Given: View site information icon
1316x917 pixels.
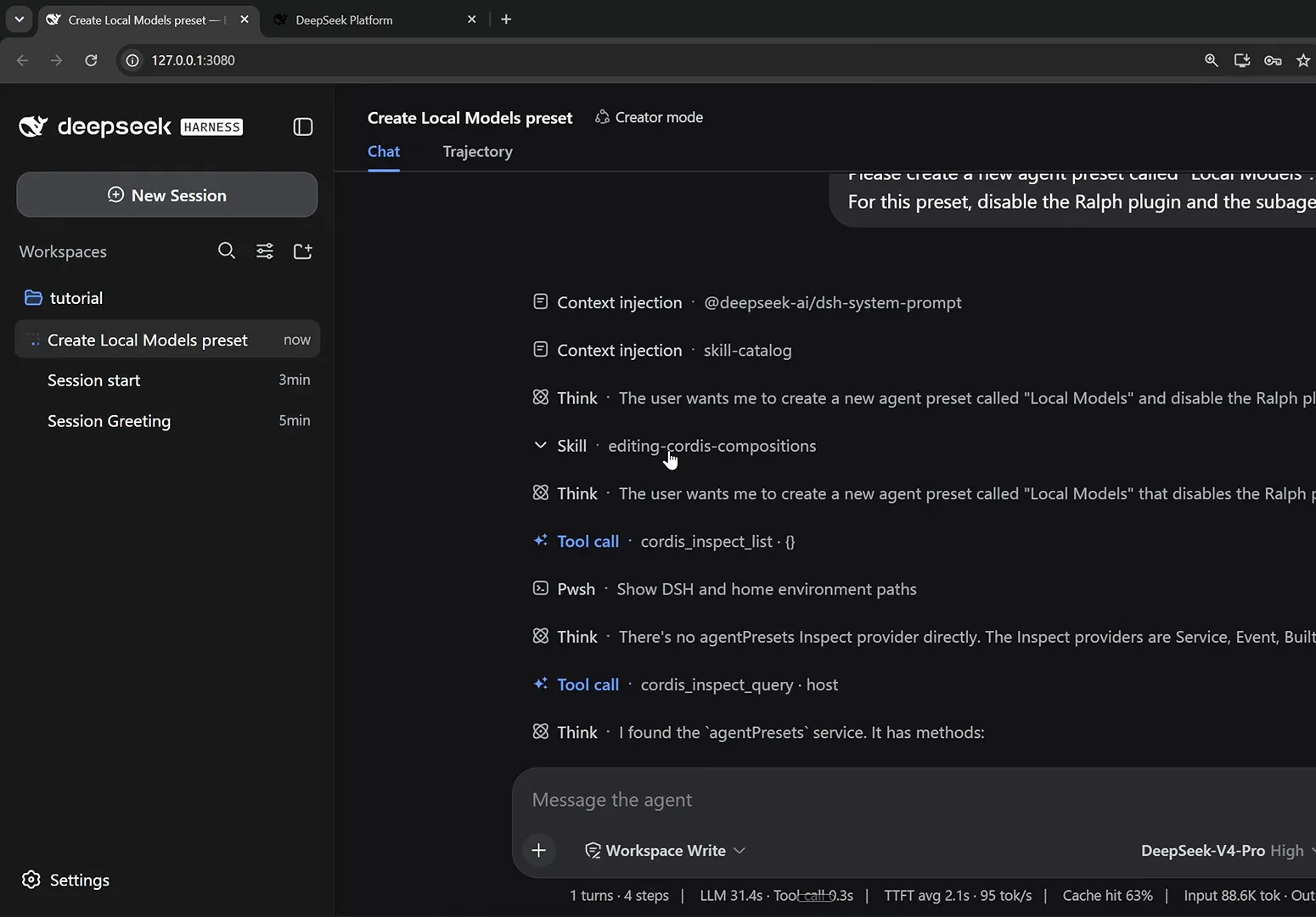Looking at the screenshot, I should [x=132, y=60].
